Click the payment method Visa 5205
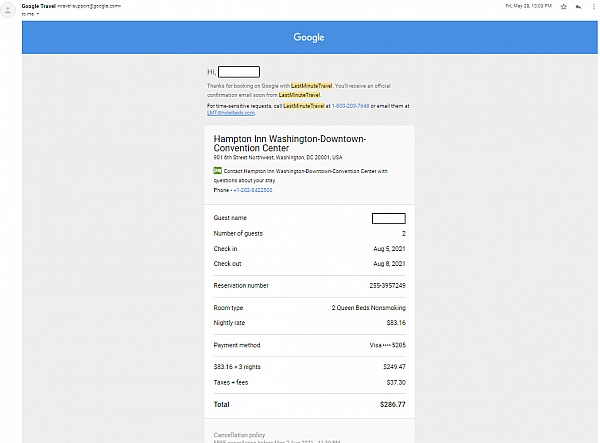This screenshot has width=600, height=443. coord(388,345)
